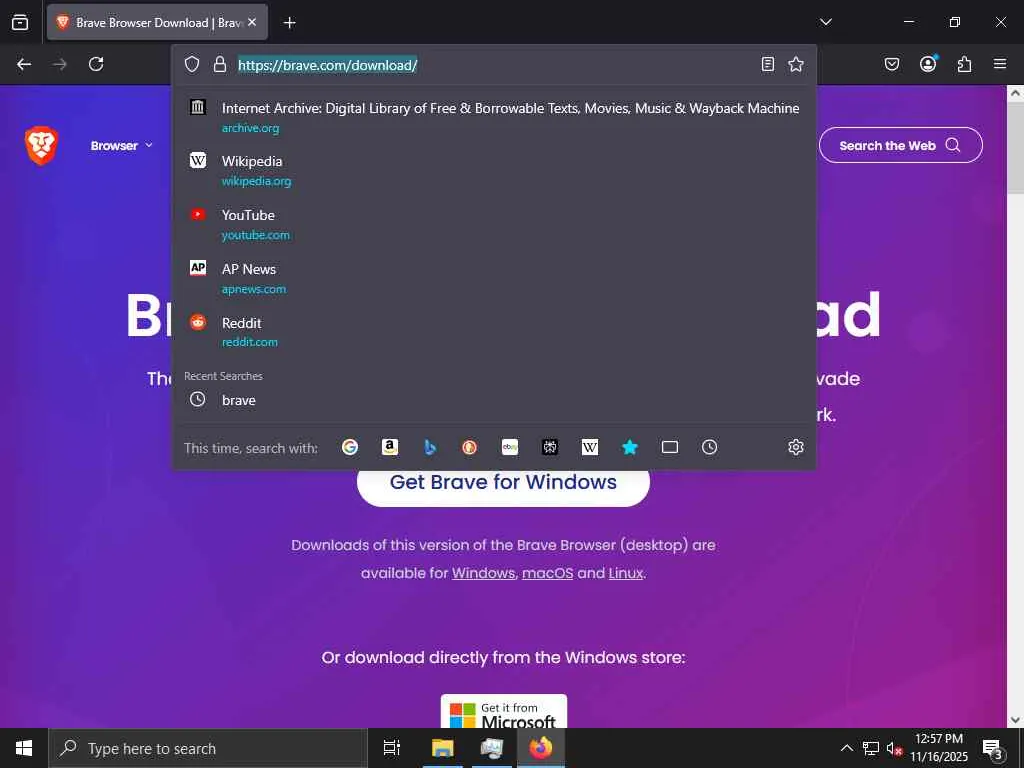Expand the Browser menu on Brave site

121,146
